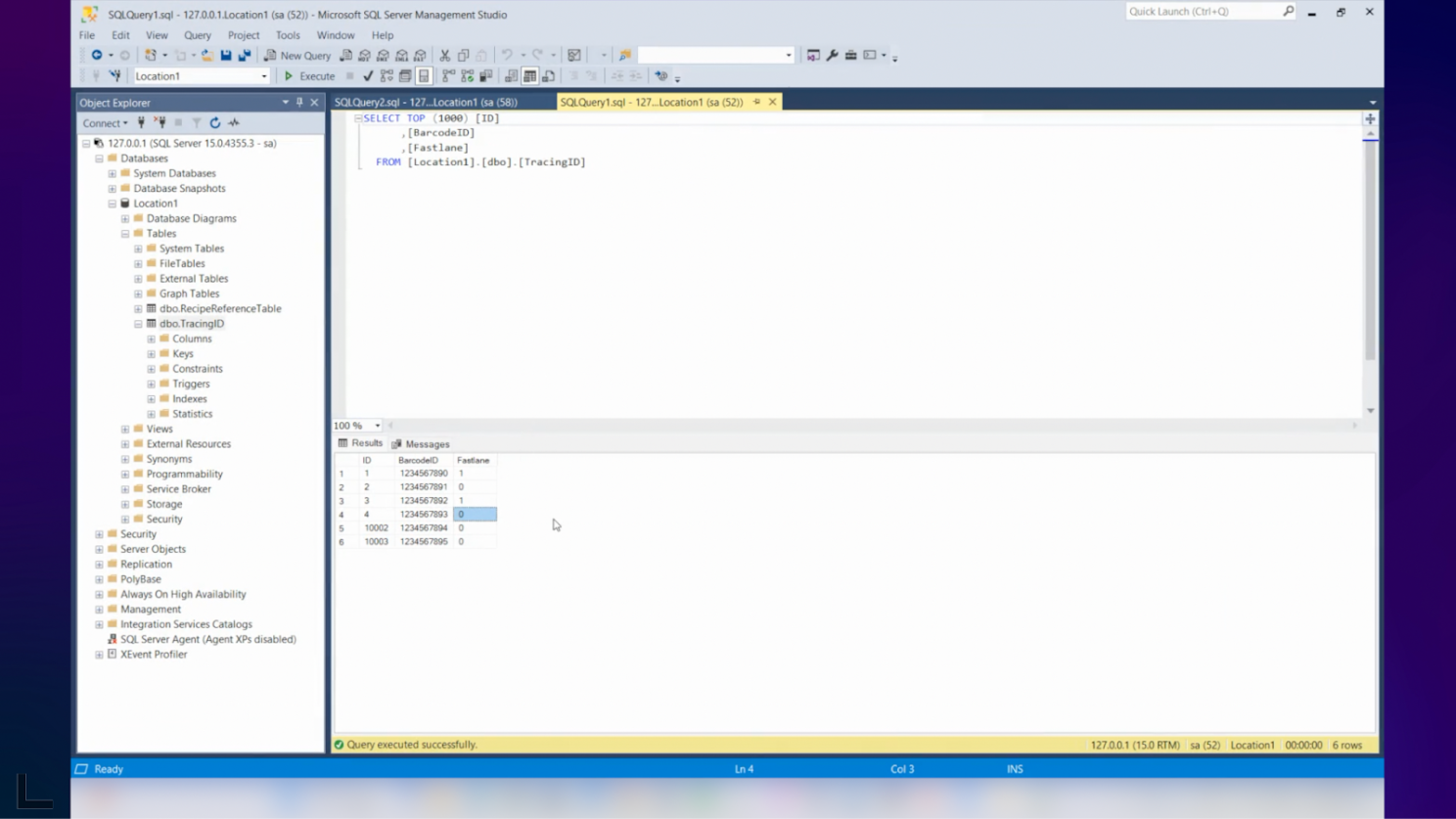Click the Save file icon
The height and width of the screenshot is (819, 1456).
(x=226, y=56)
